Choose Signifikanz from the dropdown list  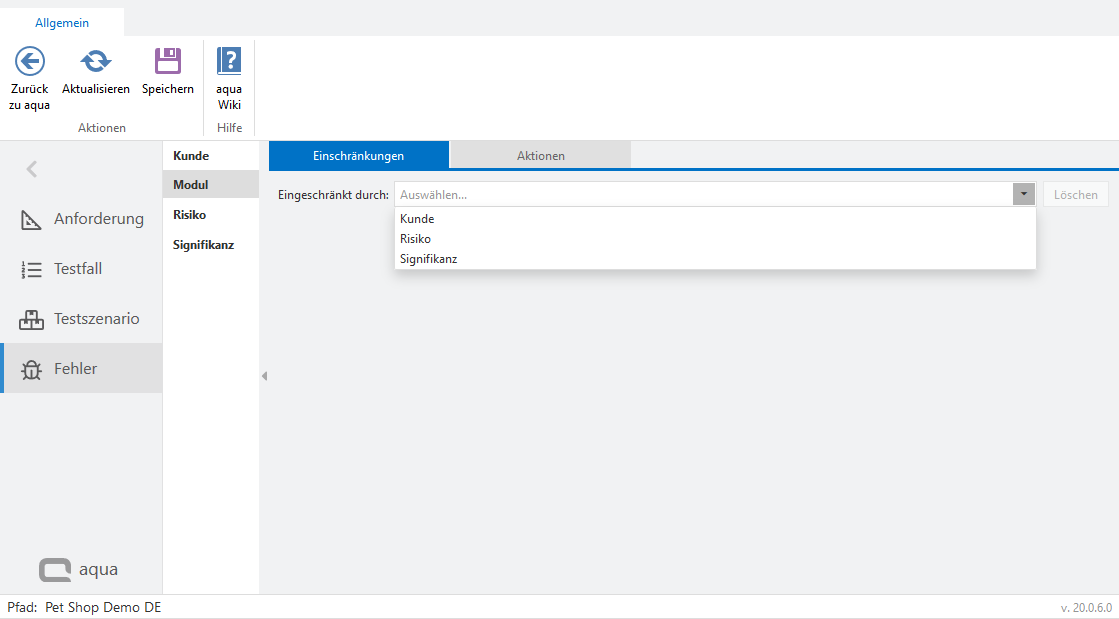(x=428, y=259)
